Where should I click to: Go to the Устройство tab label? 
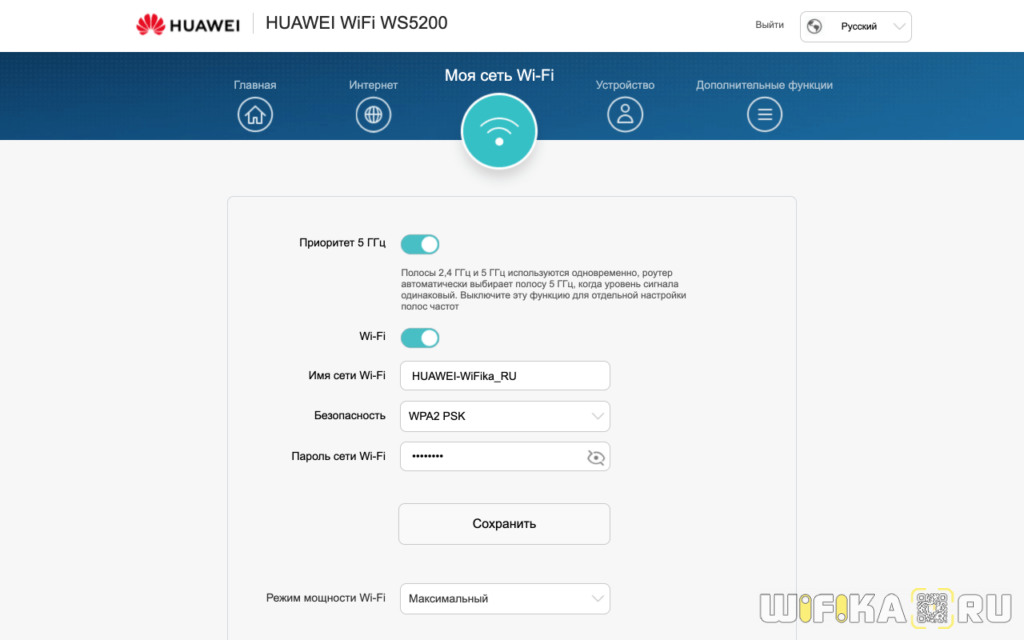(625, 85)
